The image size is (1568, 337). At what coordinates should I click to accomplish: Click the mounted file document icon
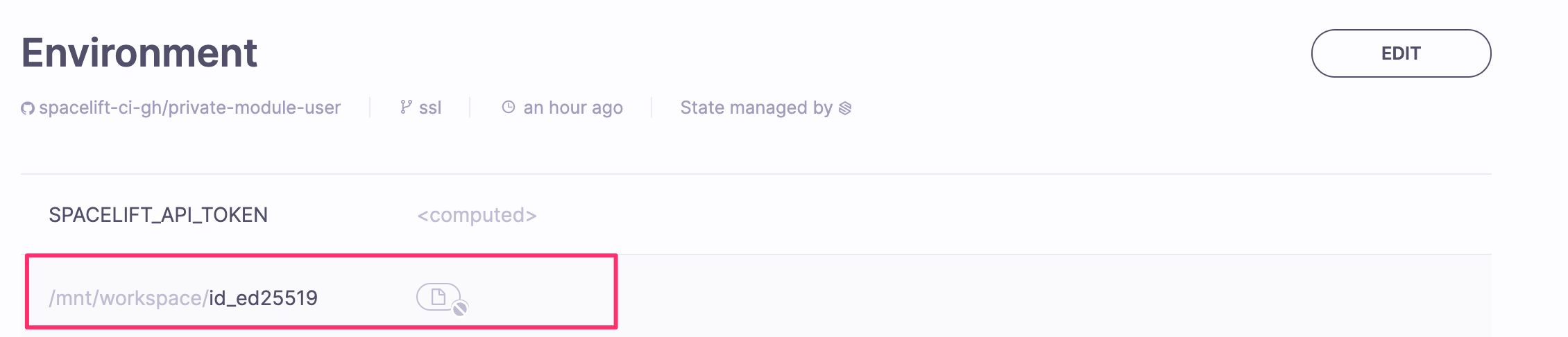pos(438,297)
